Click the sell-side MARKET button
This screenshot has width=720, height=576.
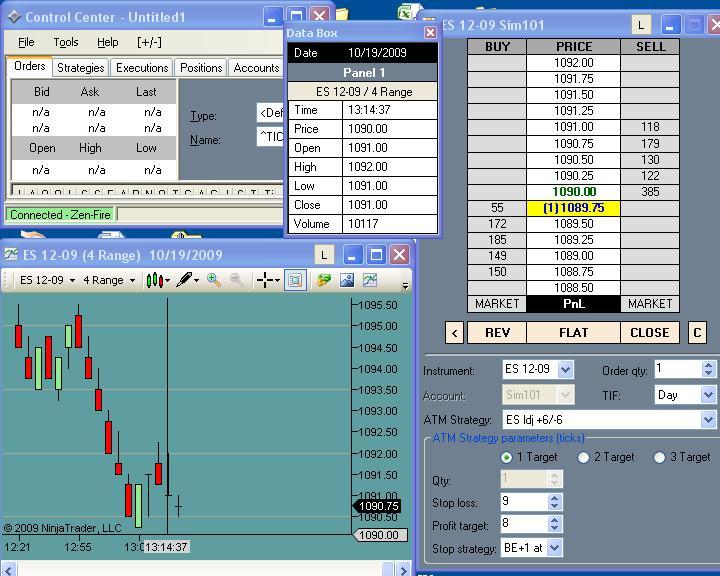pos(650,304)
